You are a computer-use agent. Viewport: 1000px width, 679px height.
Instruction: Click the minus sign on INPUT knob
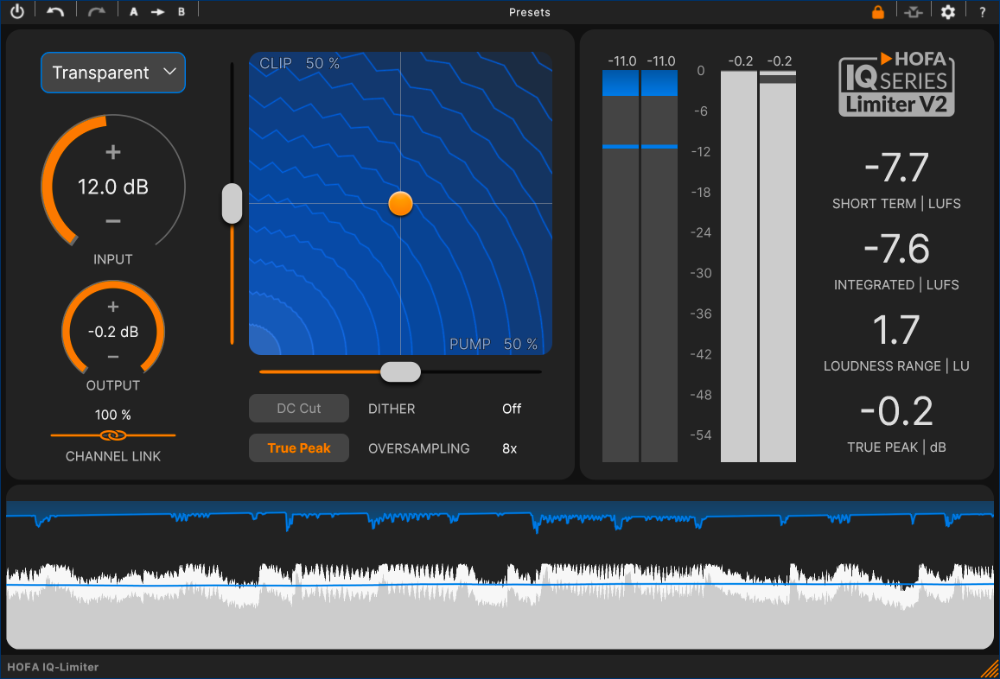113,221
